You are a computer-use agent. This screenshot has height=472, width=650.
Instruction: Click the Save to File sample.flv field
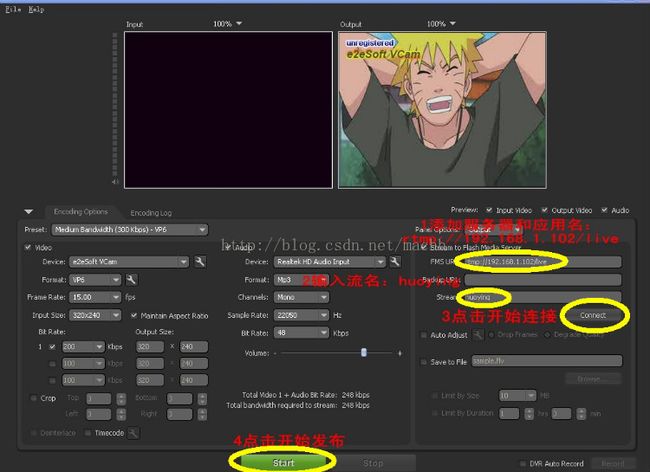(547, 361)
